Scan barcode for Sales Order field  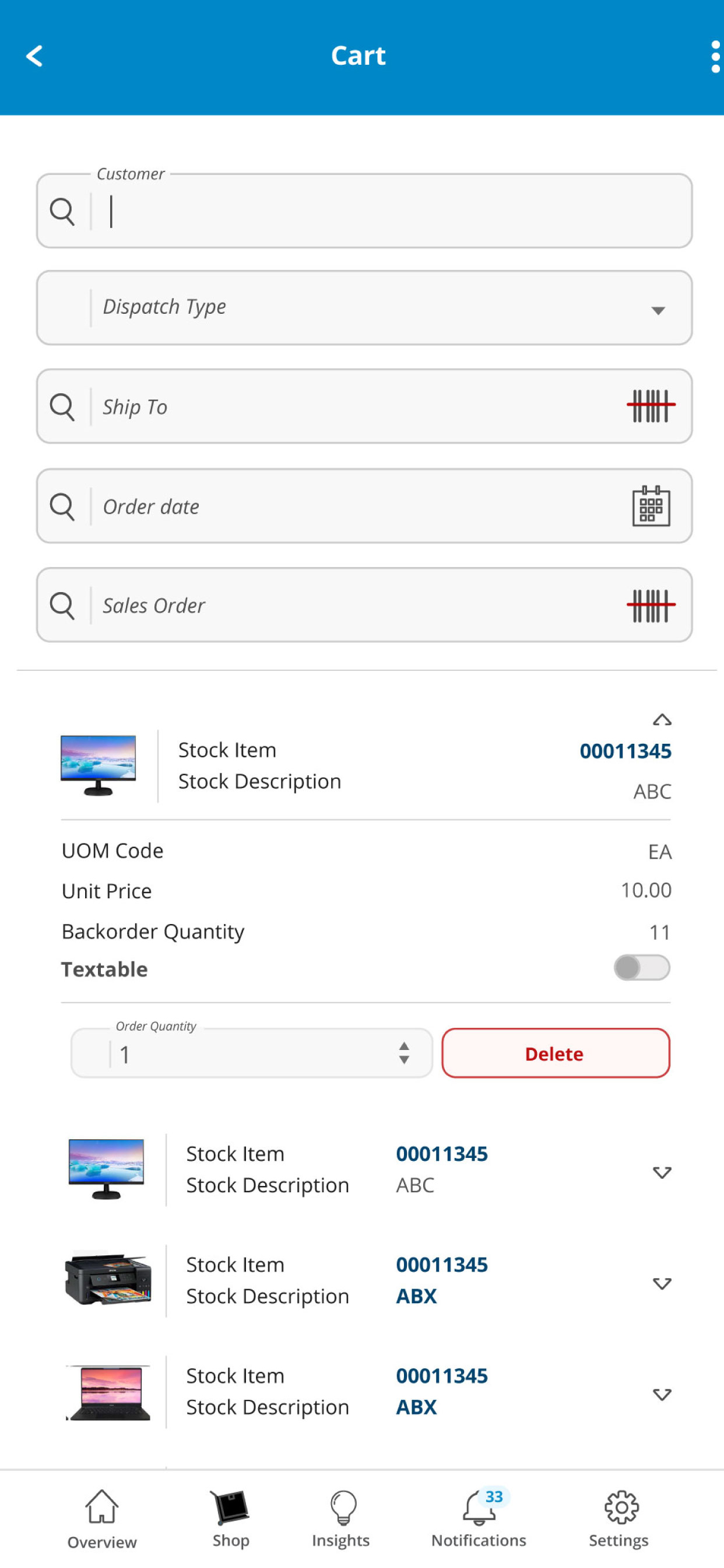pyautogui.click(x=651, y=605)
